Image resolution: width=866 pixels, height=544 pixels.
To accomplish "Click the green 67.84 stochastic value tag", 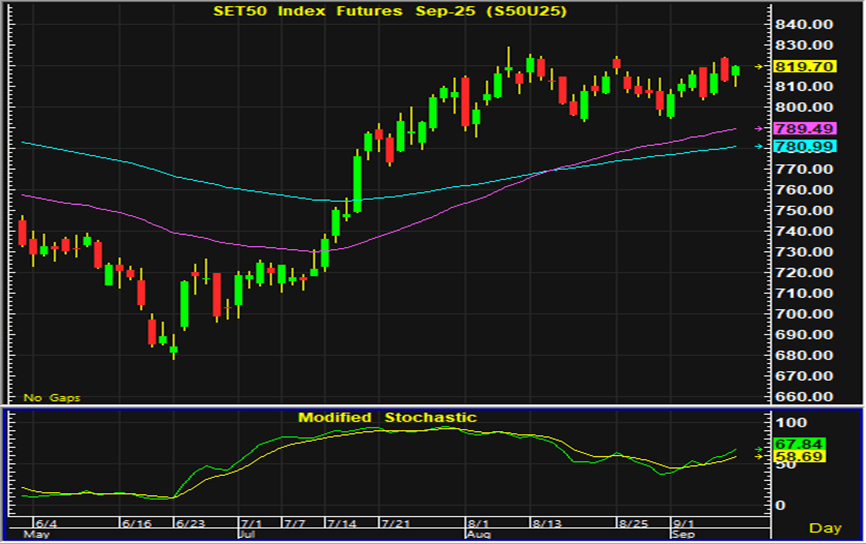I will [798, 445].
